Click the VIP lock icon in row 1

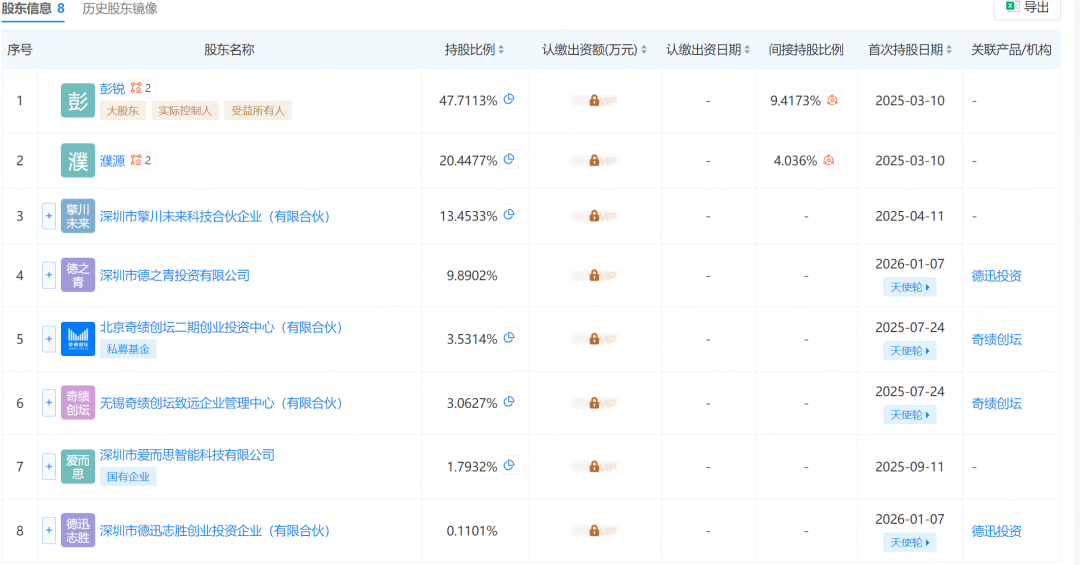(x=594, y=101)
